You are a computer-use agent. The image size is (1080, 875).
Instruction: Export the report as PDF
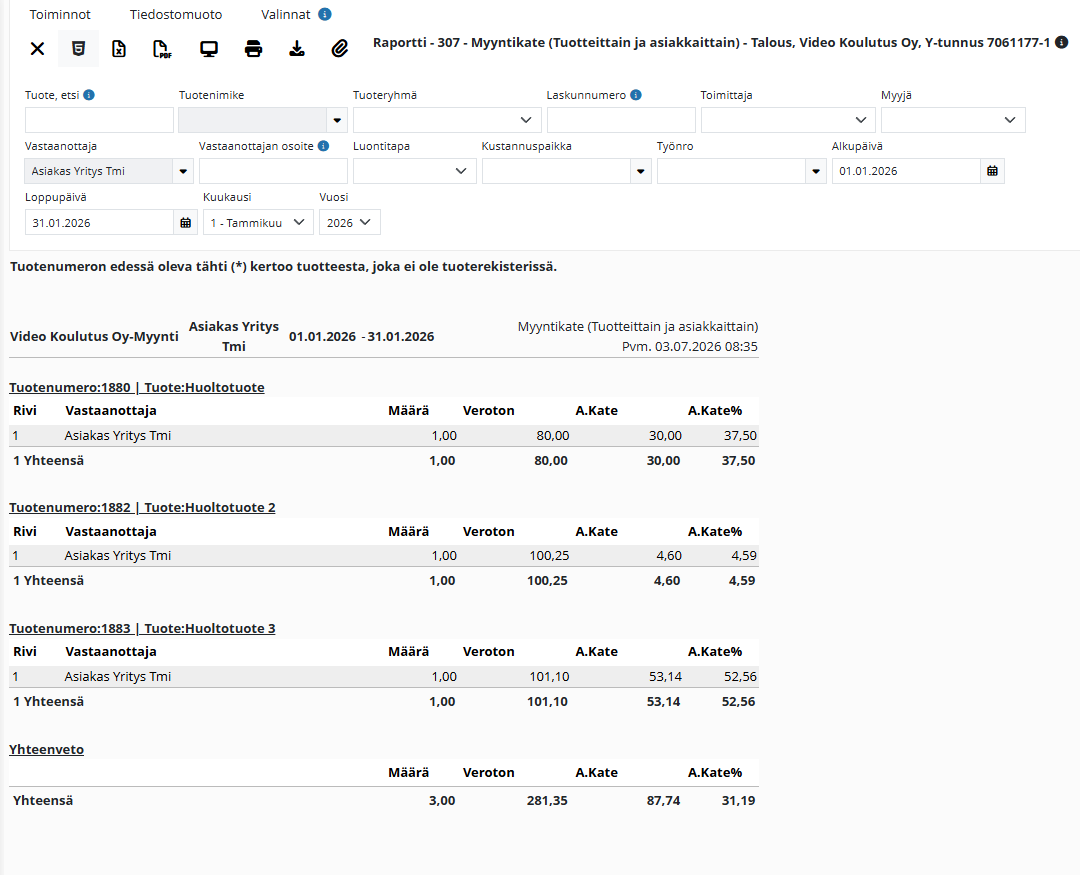tap(162, 49)
